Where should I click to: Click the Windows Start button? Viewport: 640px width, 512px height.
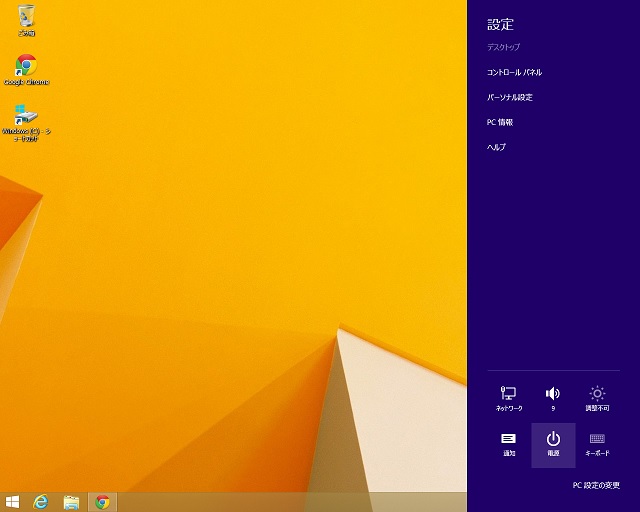[x=13, y=502]
